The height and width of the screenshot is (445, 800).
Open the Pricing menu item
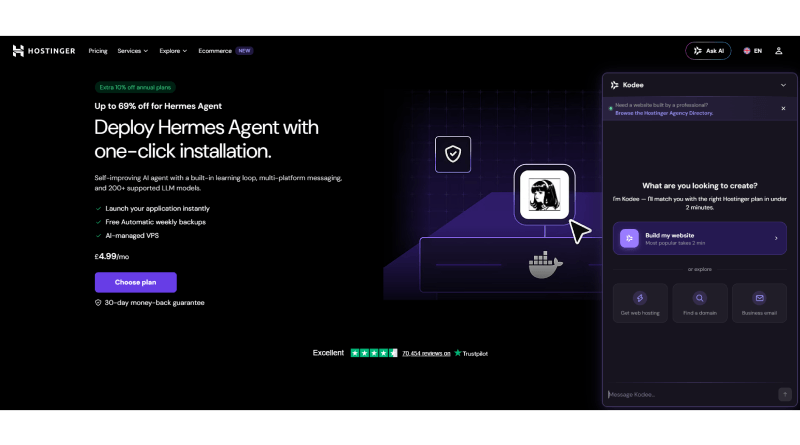click(98, 51)
